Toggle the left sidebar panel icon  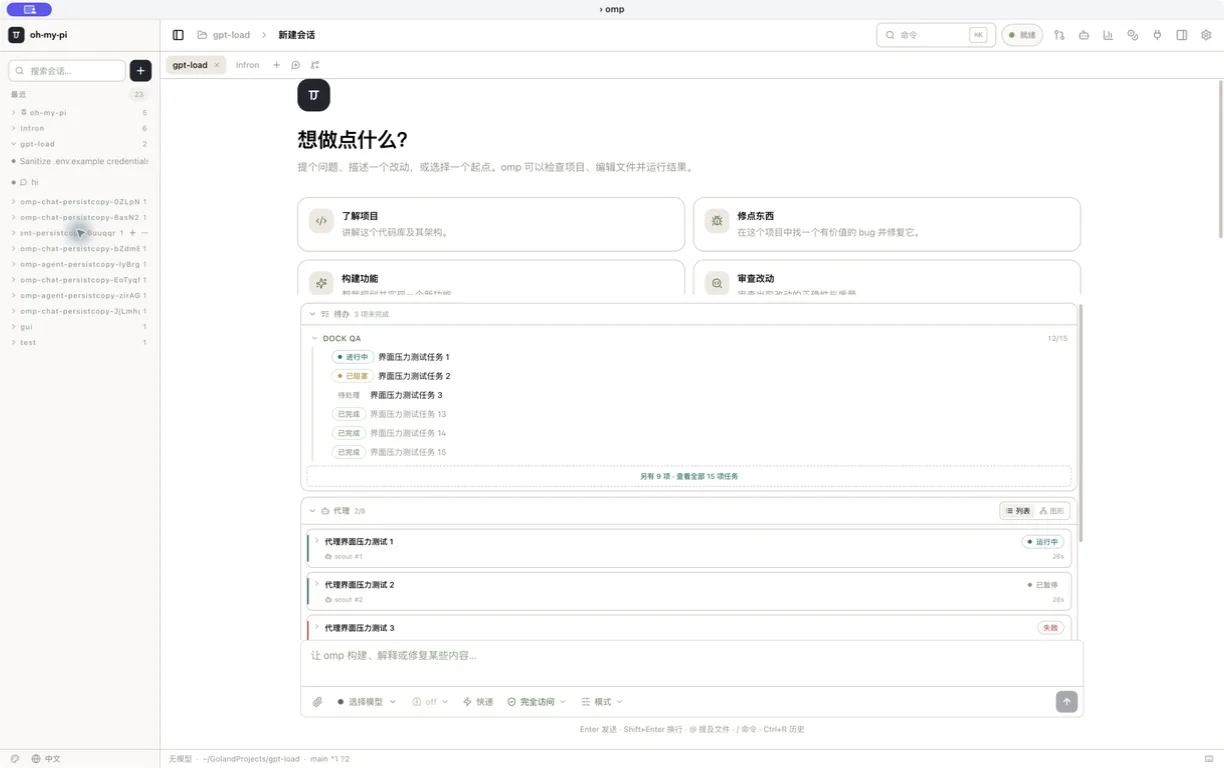[x=178, y=35]
